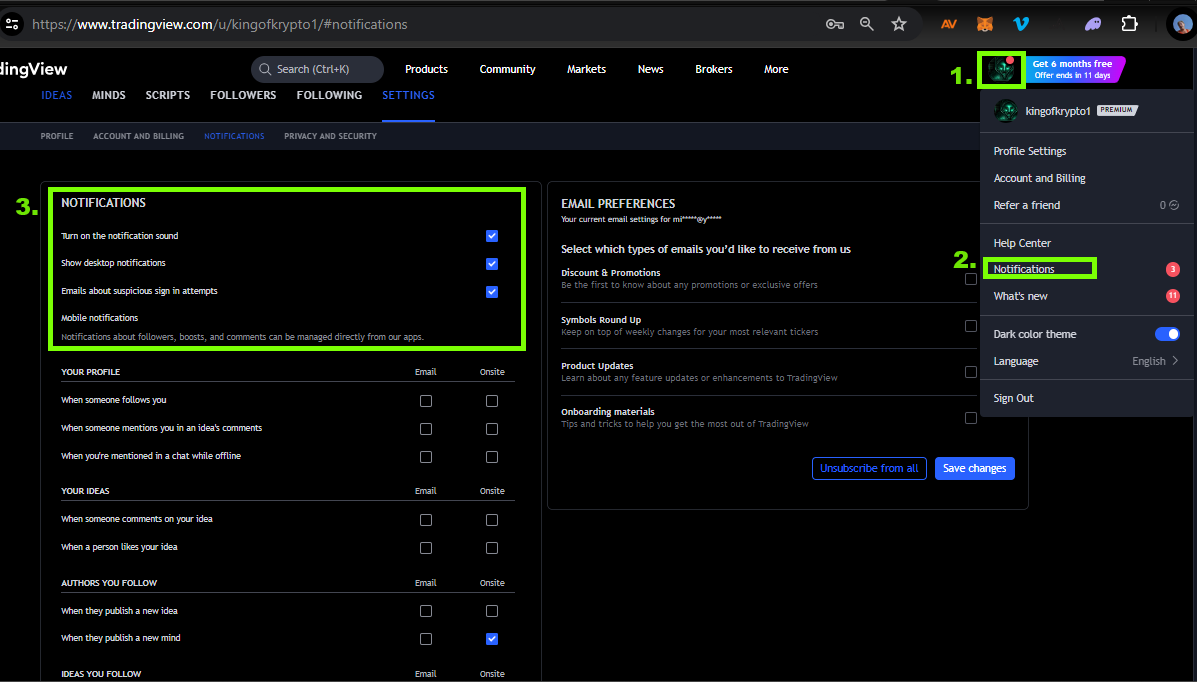The height and width of the screenshot is (682, 1197).
Task: Switch to the Followers tab
Action: [x=243, y=95]
